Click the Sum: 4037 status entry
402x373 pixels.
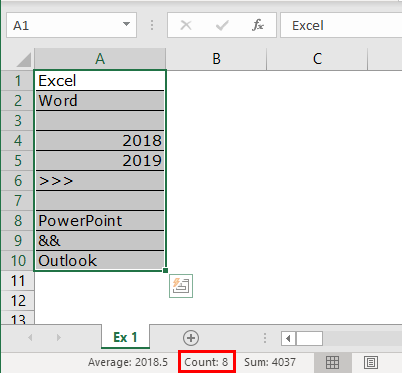pyautogui.click(x=270, y=362)
